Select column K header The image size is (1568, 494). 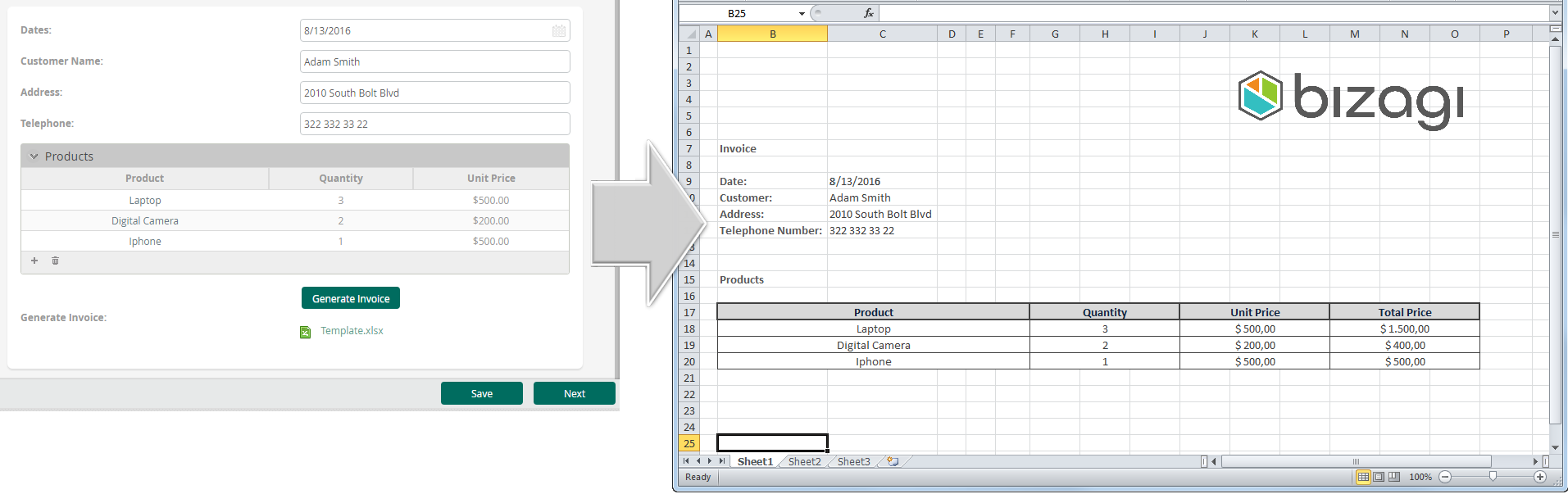pos(1255,34)
